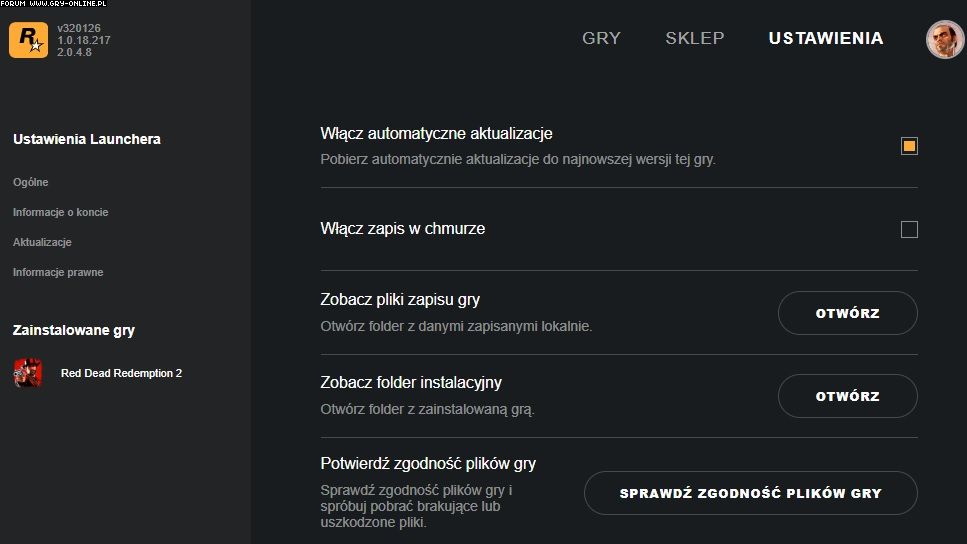Open the installation folder button
Viewport: 967px width, 544px height.
(x=847, y=396)
